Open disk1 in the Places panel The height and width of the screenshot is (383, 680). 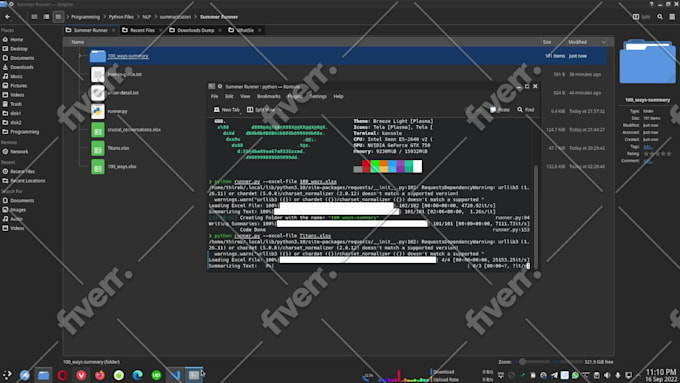click(x=12, y=113)
